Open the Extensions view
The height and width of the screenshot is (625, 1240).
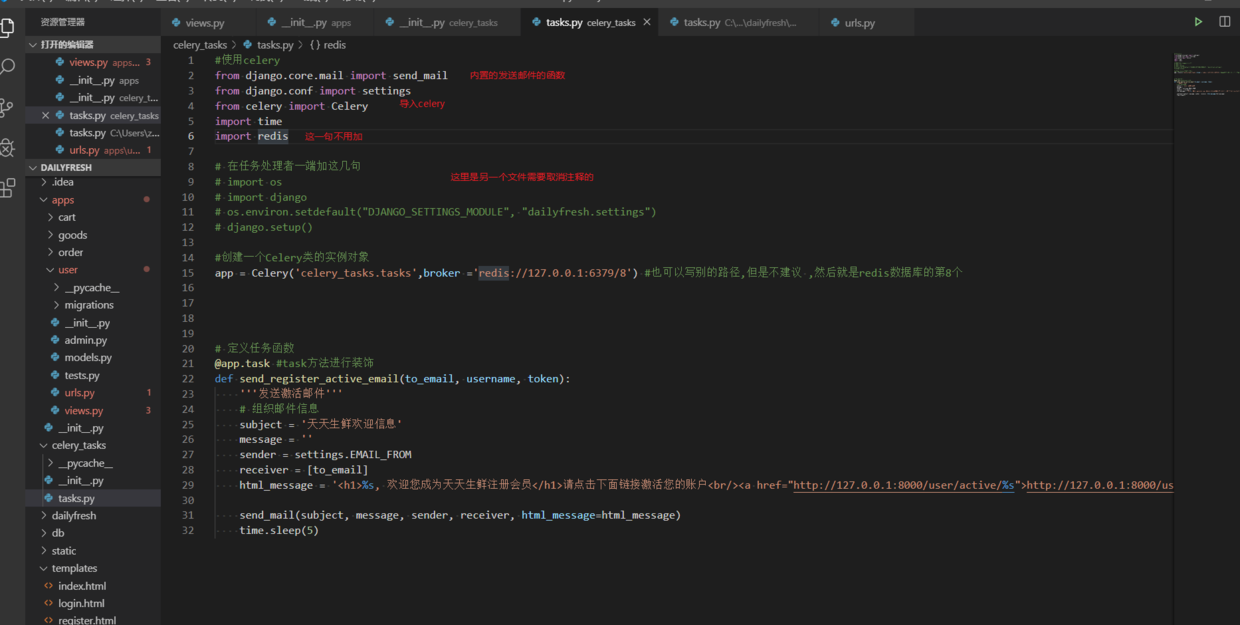tap(7, 187)
